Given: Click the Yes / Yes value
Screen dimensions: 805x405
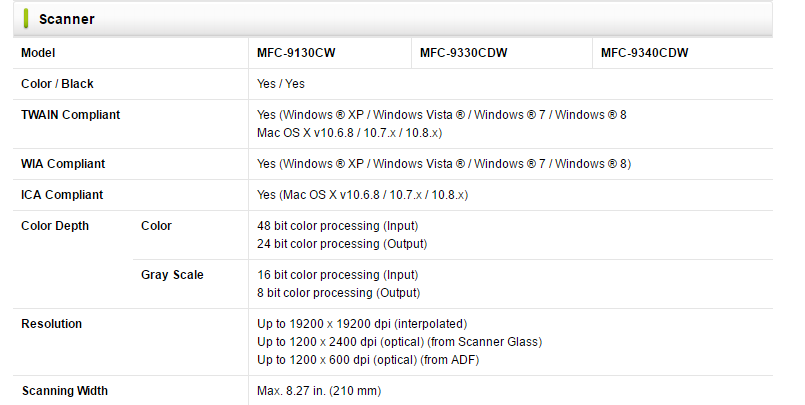Looking at the screenshot, I should [x=281, y=84].
